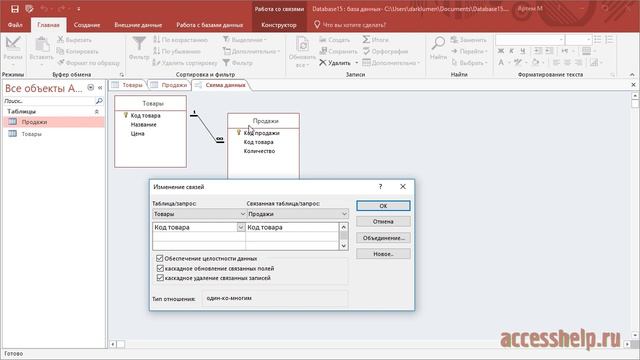Toggle Обеспечение целостности данных checkbox

tap(160, 258)
